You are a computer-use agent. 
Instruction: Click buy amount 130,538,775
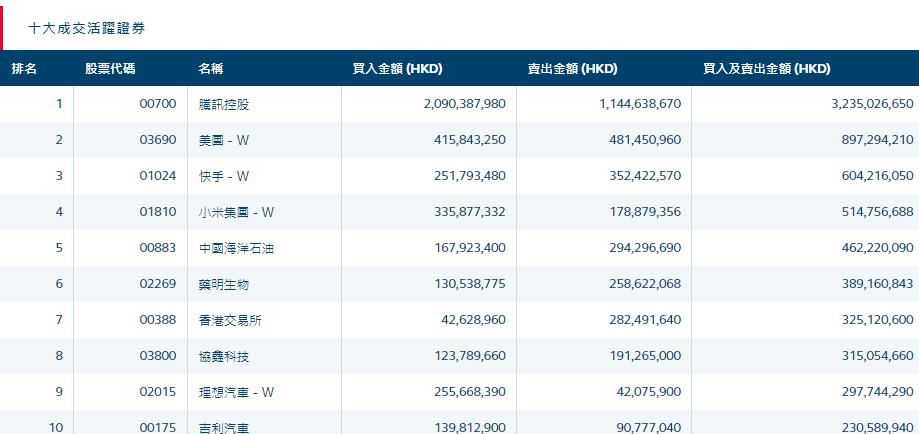470,284
